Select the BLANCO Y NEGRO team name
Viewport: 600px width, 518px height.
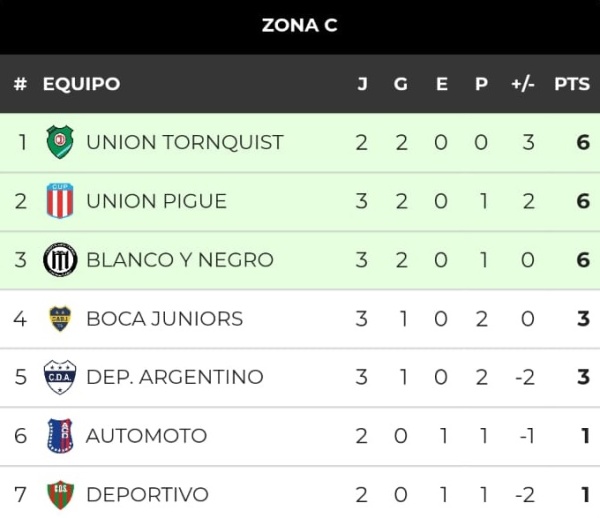(x=180, y=260)
